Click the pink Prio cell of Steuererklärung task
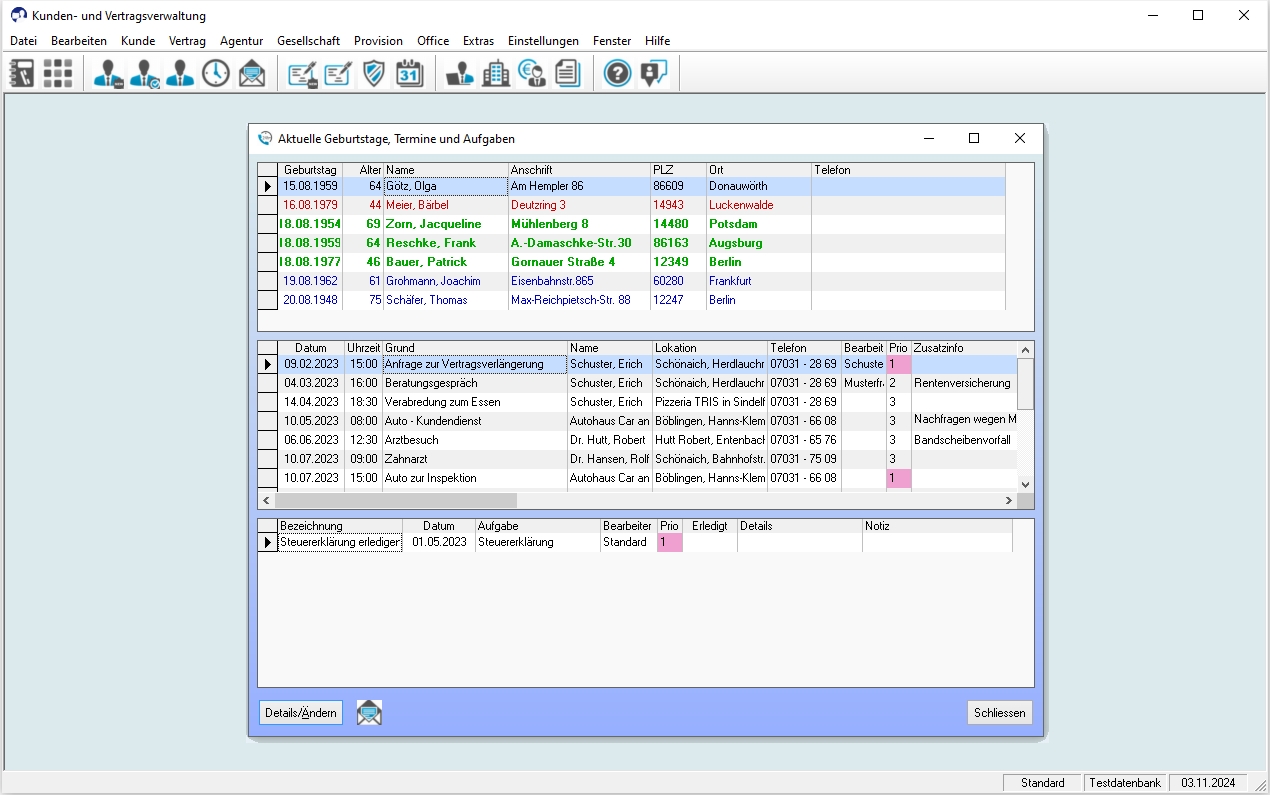The width and height of the screenshot is (1270, 795). pyautogui.click(x=670, y=542)
